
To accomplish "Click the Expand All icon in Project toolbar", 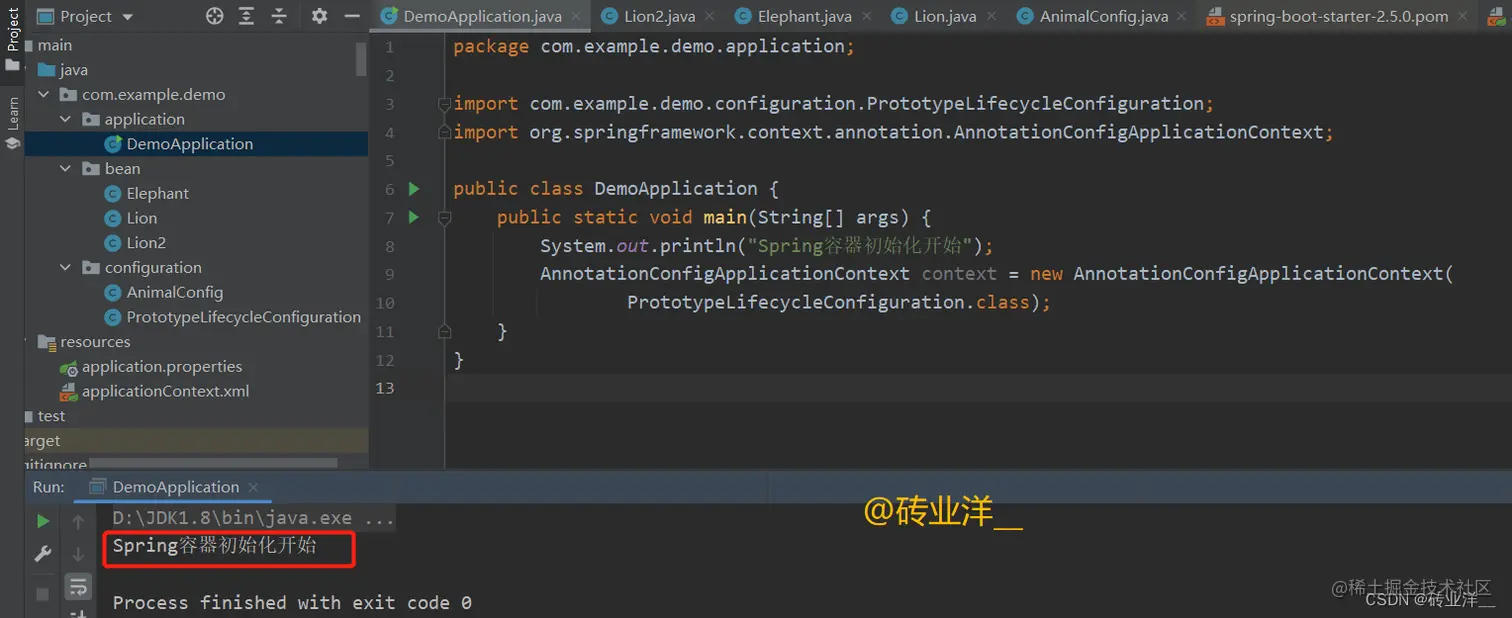I will tap(247, 16).
